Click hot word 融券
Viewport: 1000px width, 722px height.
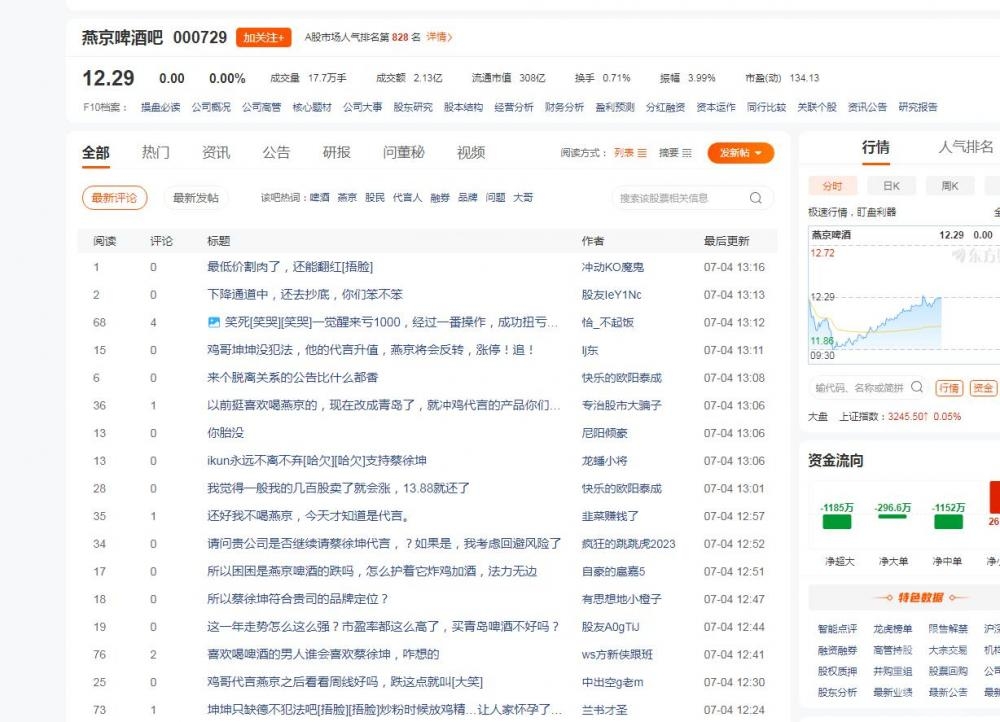[440, 198]
